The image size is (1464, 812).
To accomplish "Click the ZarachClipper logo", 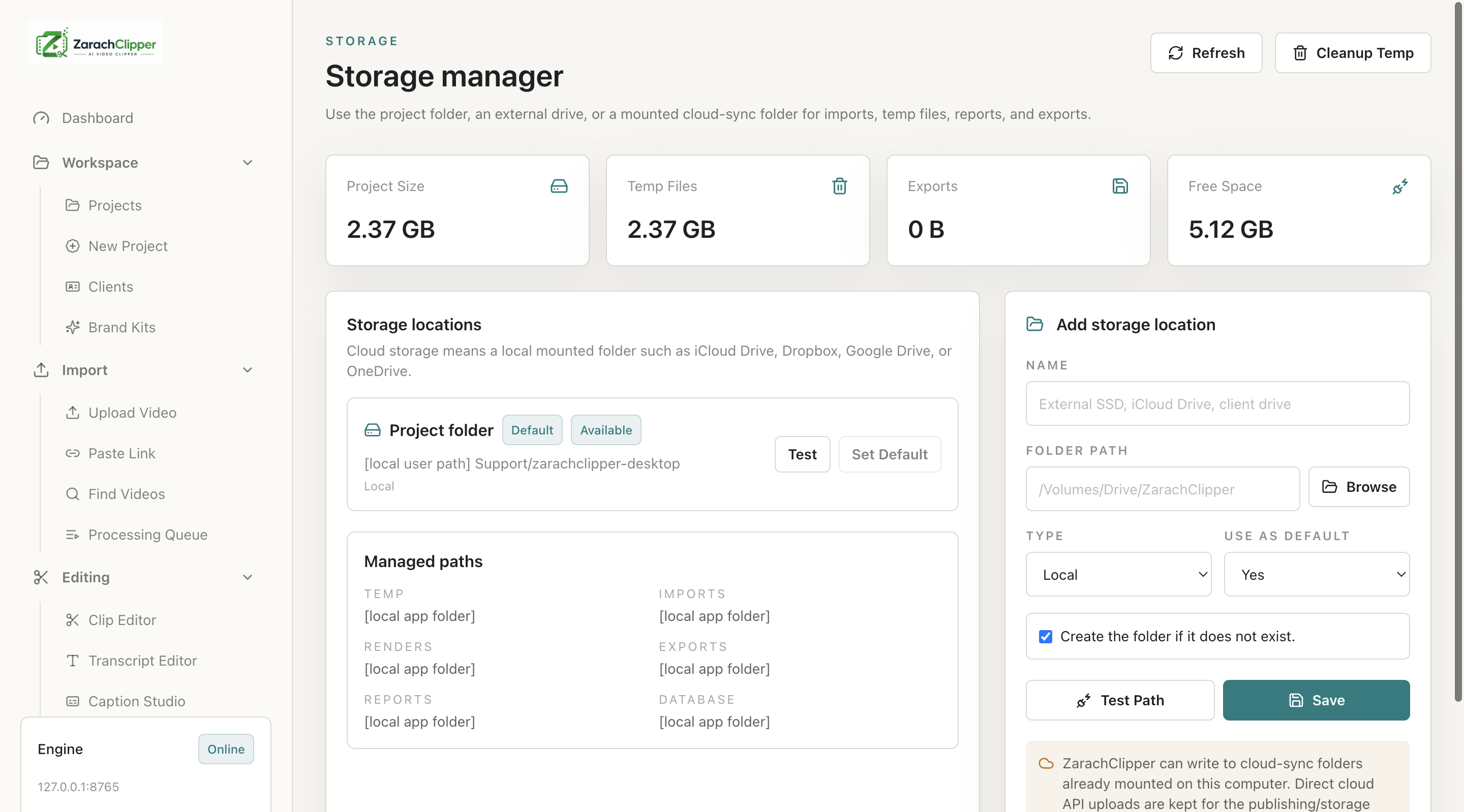I will point(96,43).
